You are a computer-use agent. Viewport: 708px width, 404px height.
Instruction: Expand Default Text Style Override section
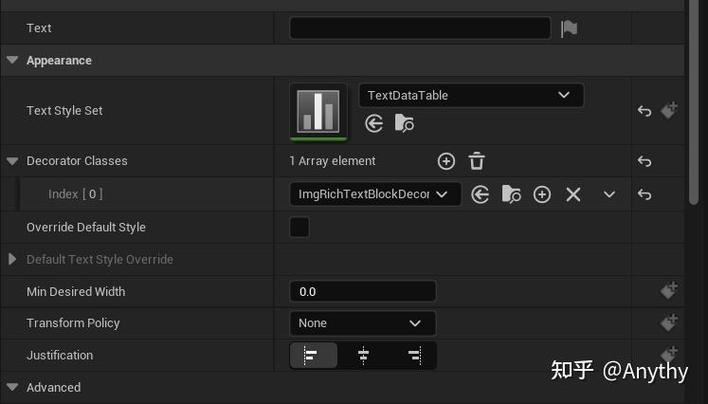tap(12, 259)
